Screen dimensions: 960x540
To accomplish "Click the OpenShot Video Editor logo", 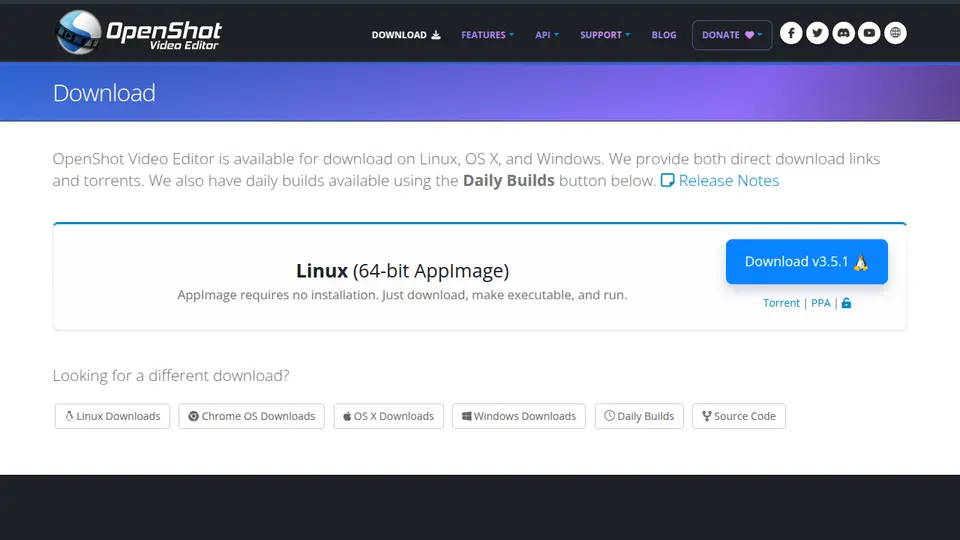I will (139, 32).
